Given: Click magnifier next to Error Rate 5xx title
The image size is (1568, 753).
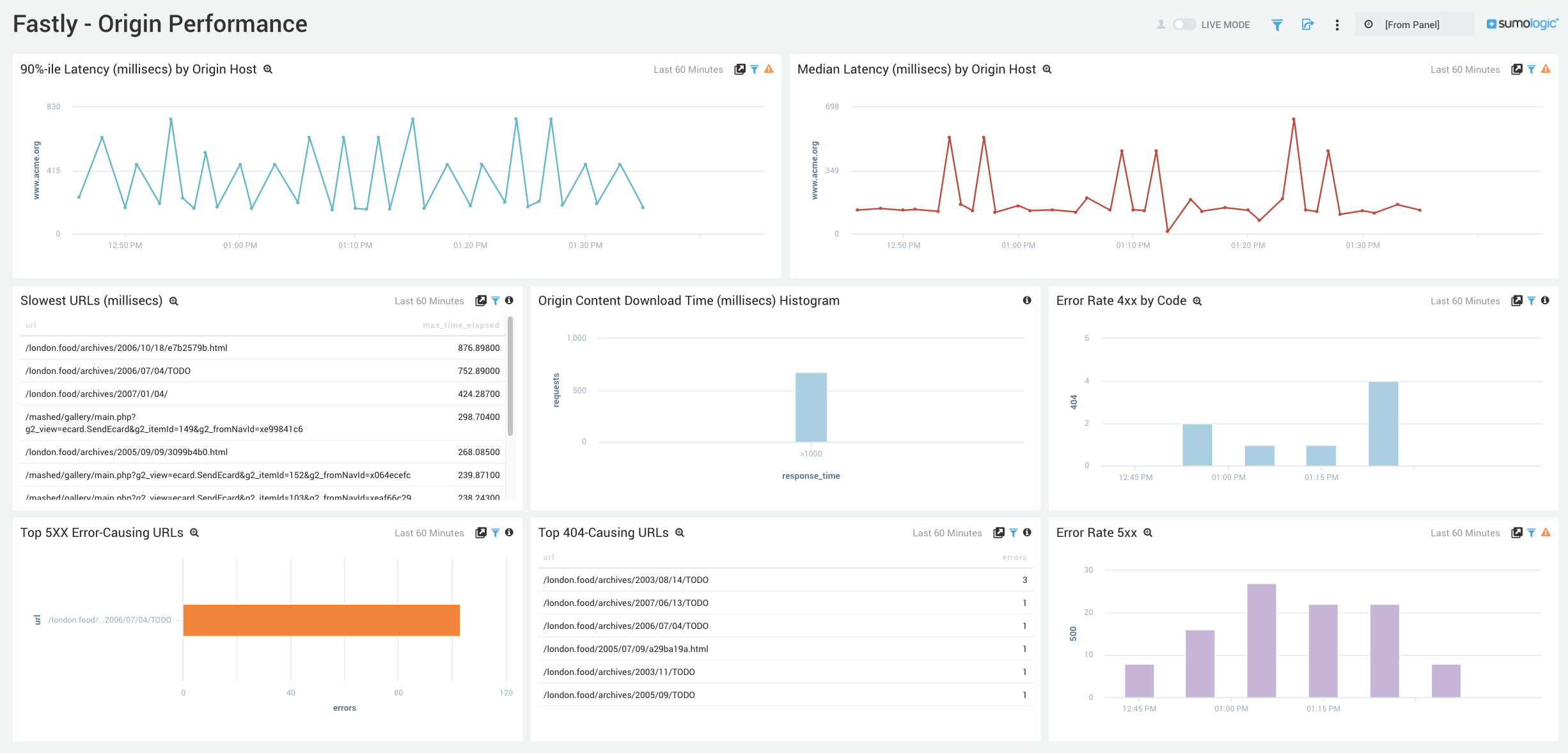Looking at the screenshot, I should click(1148, 532).
